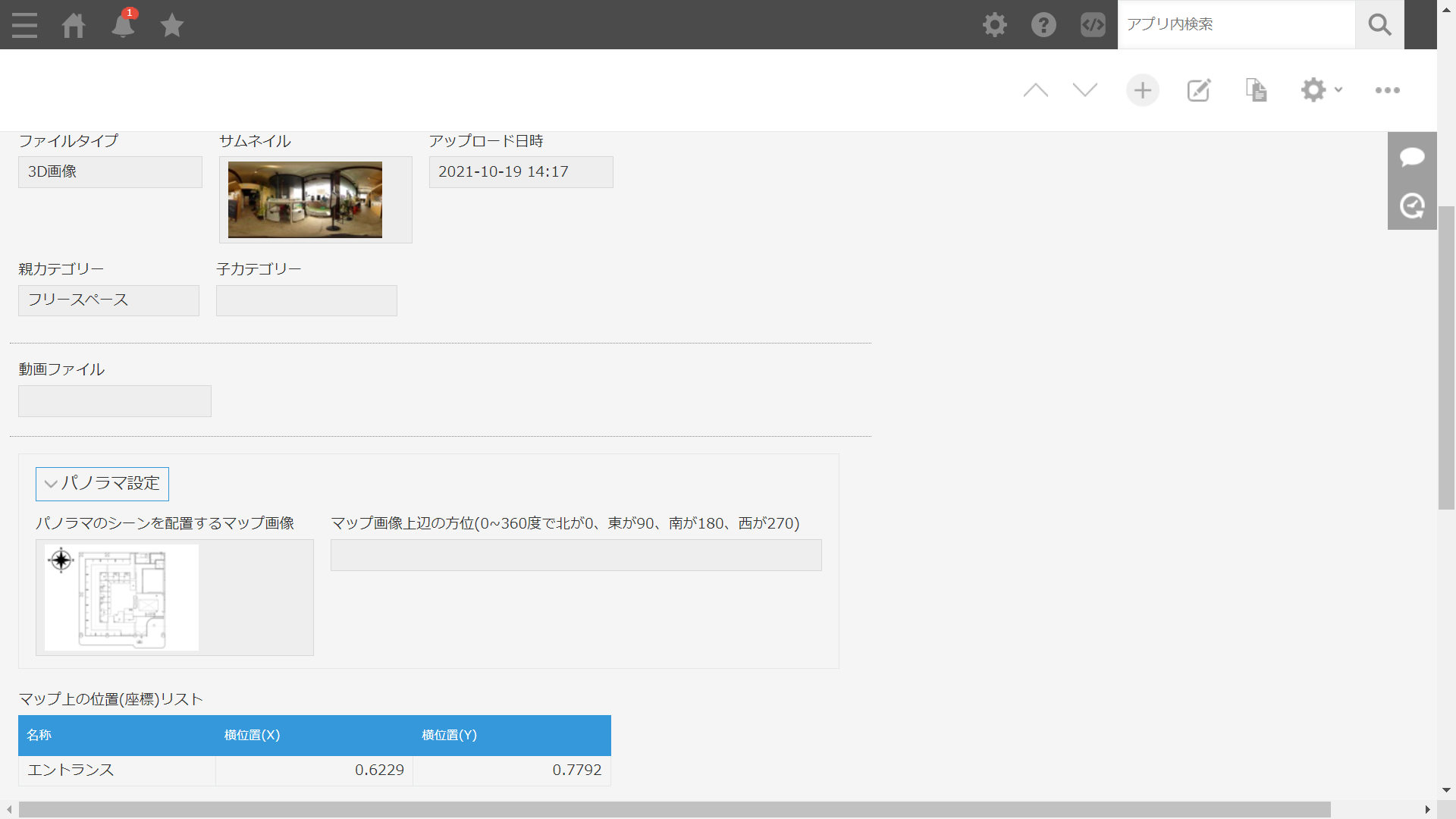This screenshot has height=819, width=1456.
Task: Go to previous record with up arrow
Action: [x=1035, y=90]
